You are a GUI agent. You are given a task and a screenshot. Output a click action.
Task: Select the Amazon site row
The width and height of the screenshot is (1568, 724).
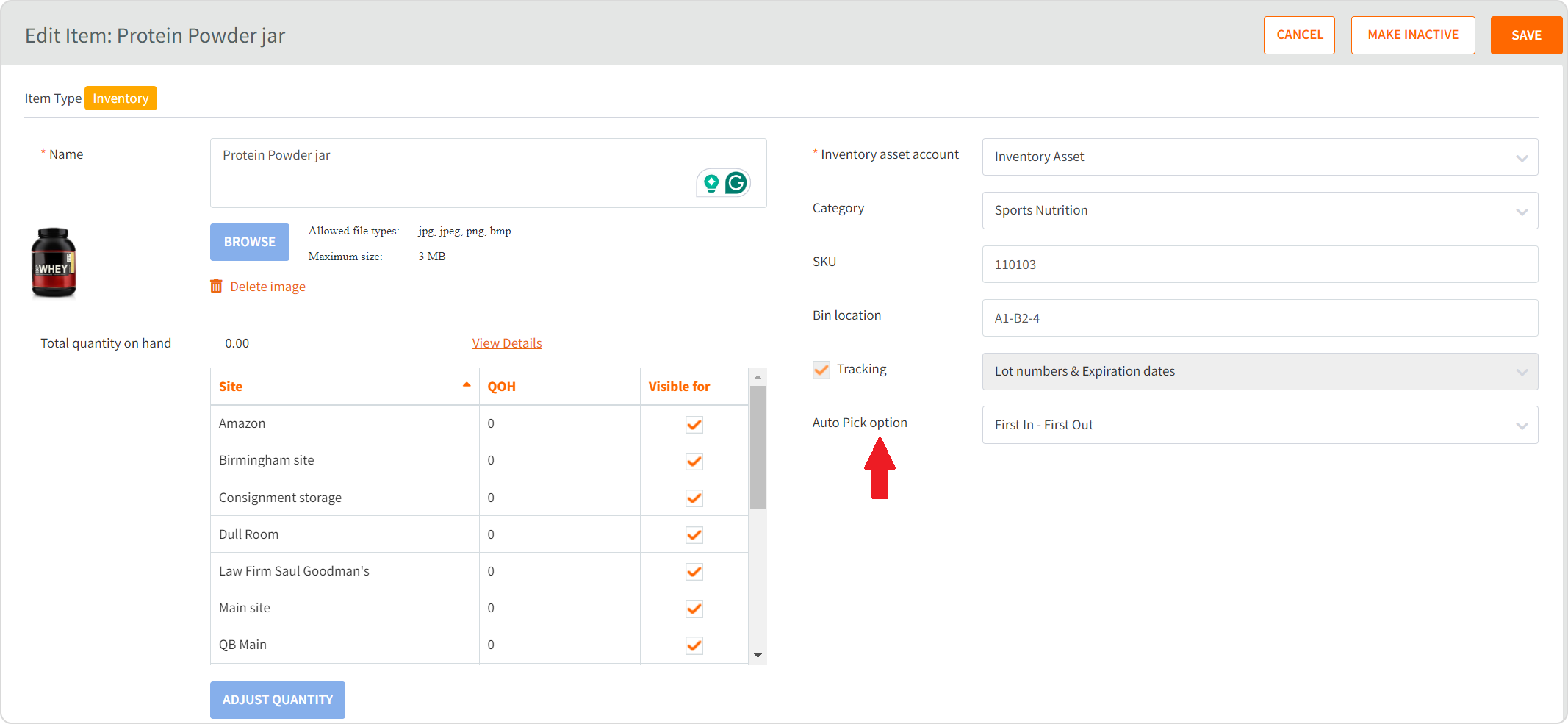(479, 424)
